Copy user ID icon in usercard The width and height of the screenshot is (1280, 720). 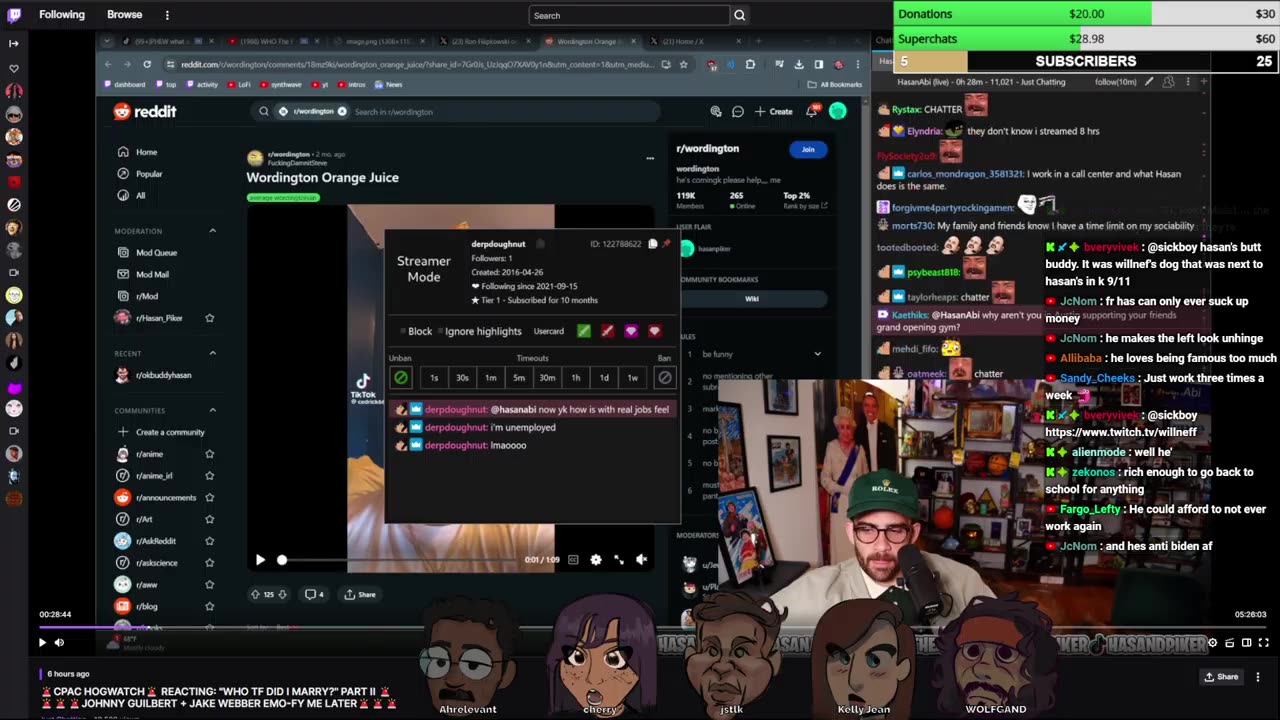coord(653,243)
